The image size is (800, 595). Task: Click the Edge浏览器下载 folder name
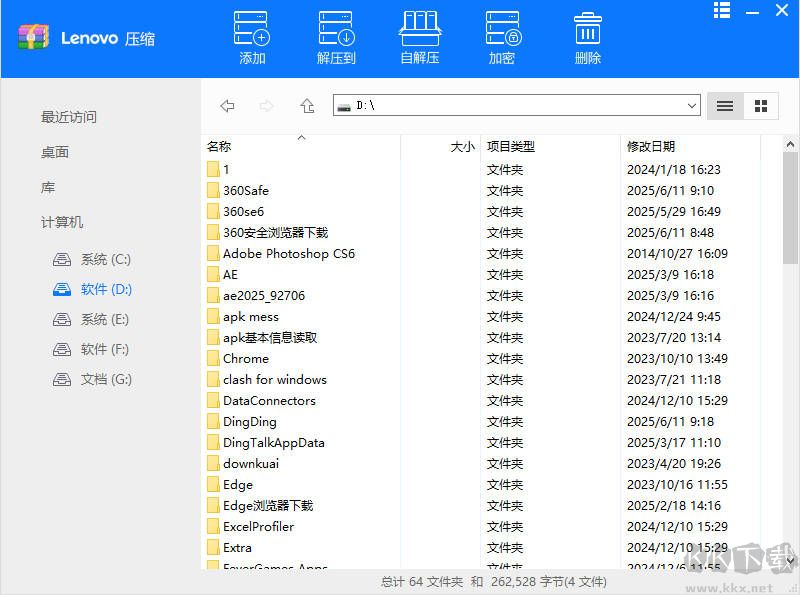click(x=268, y=506)
